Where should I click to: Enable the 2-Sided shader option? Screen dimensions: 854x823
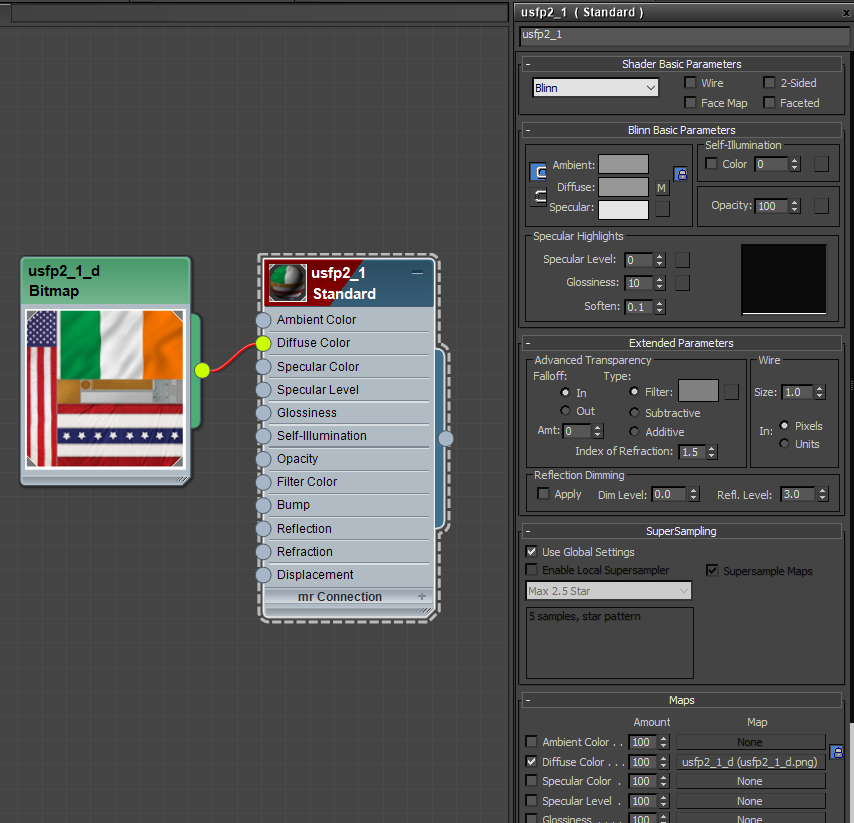pyautogui.click(x=767, y=82)
